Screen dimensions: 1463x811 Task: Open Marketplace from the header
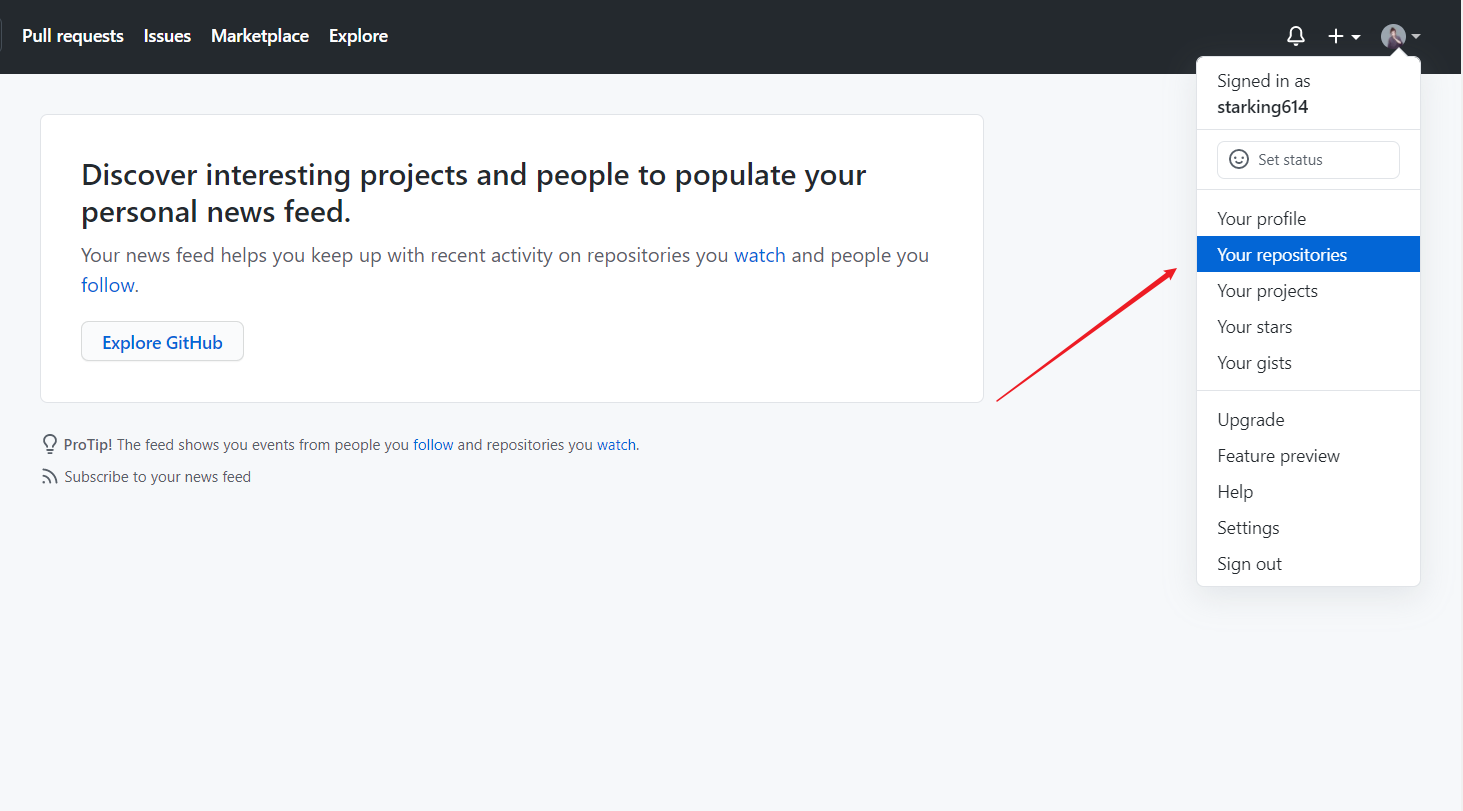coord(260,36)
